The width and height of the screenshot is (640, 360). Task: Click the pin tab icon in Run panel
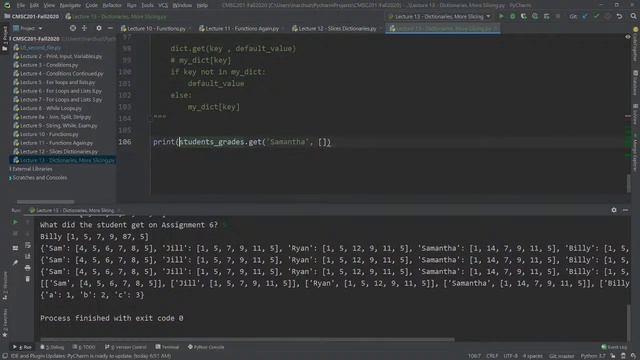click(15, 262)
